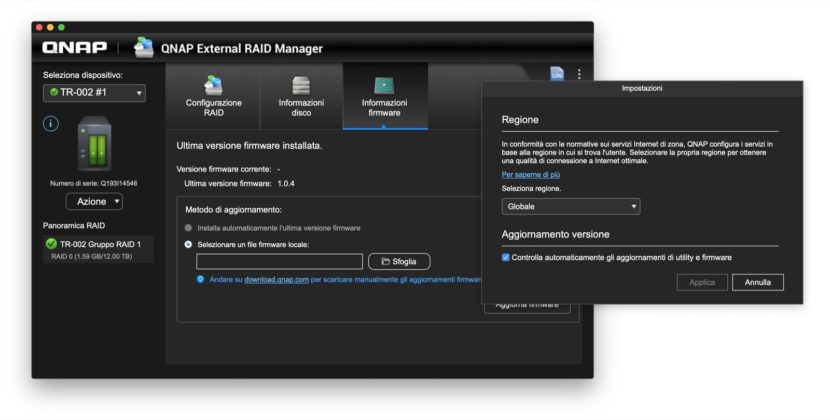Click green check icon of RAID group
830x420 pixels.
pyautogui.click(x=51, y=244)
